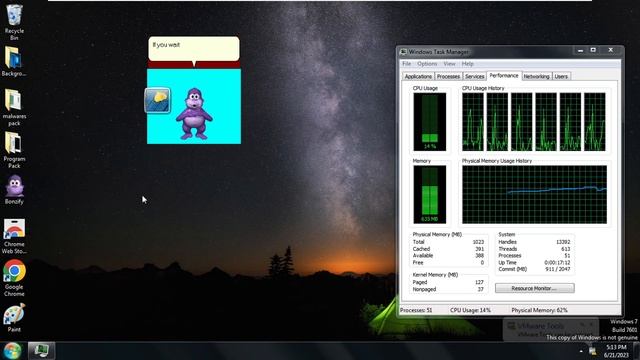The image size is (640, 360).
Task: Click the first CPU Usage History graph
Action: pyautogui.click(x=473, y=122)
